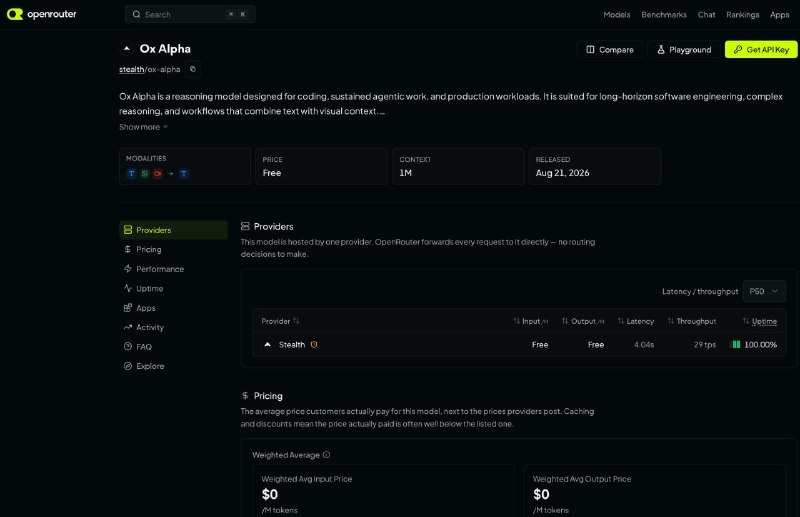Go to Performance section
Image resolution: width=800 pixels, height=517 pixels.
click(x=173, y=269)
